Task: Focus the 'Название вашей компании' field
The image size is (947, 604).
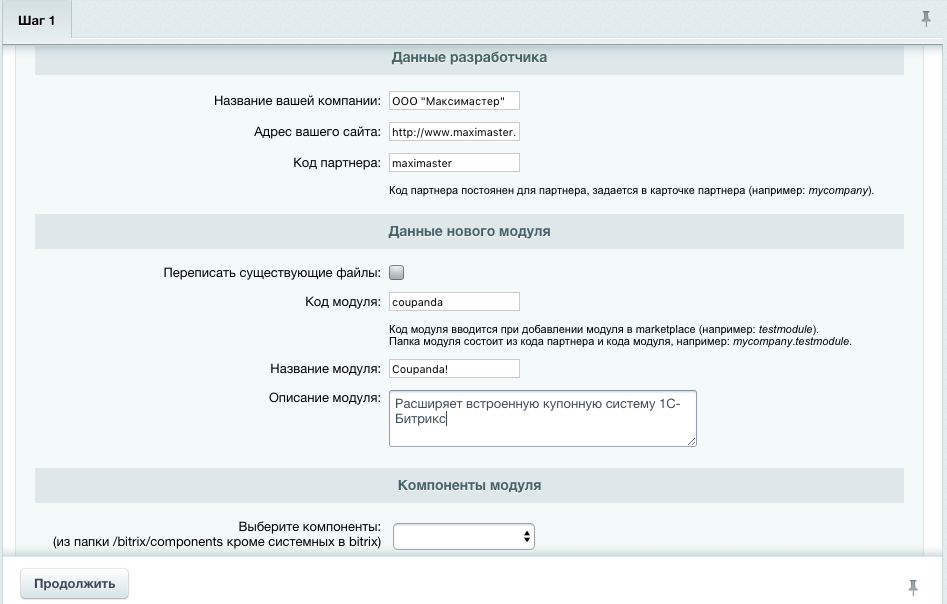Action: [455, 101]
